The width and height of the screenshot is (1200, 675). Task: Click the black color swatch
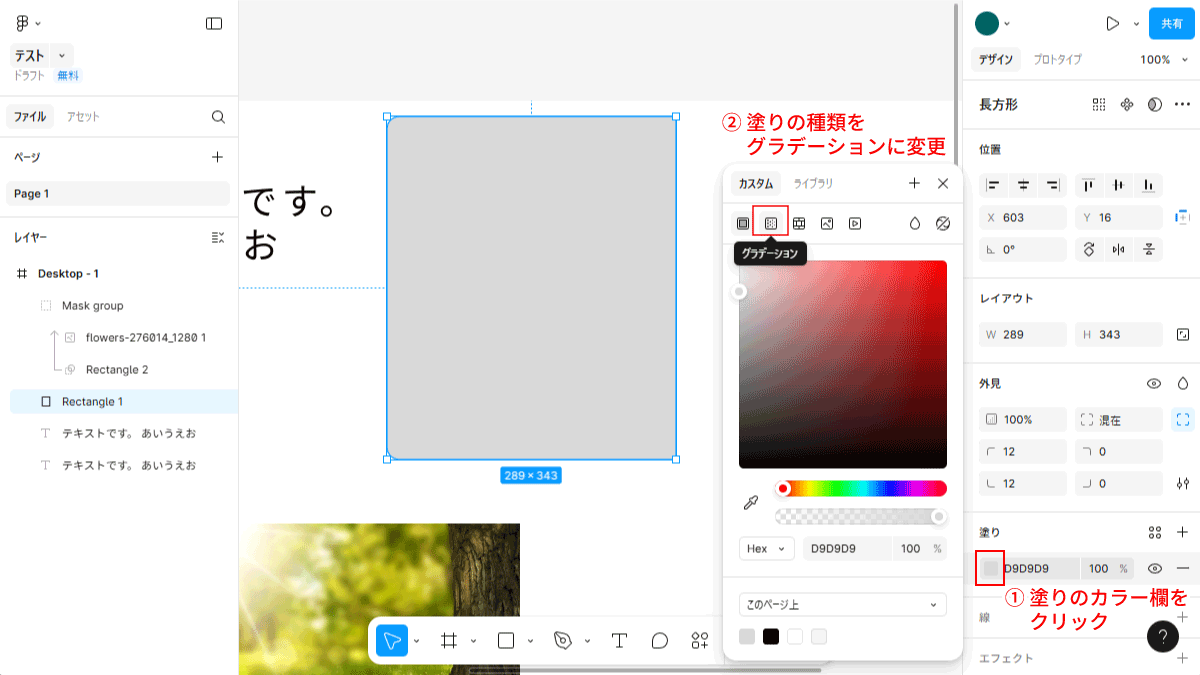point(771,636)
